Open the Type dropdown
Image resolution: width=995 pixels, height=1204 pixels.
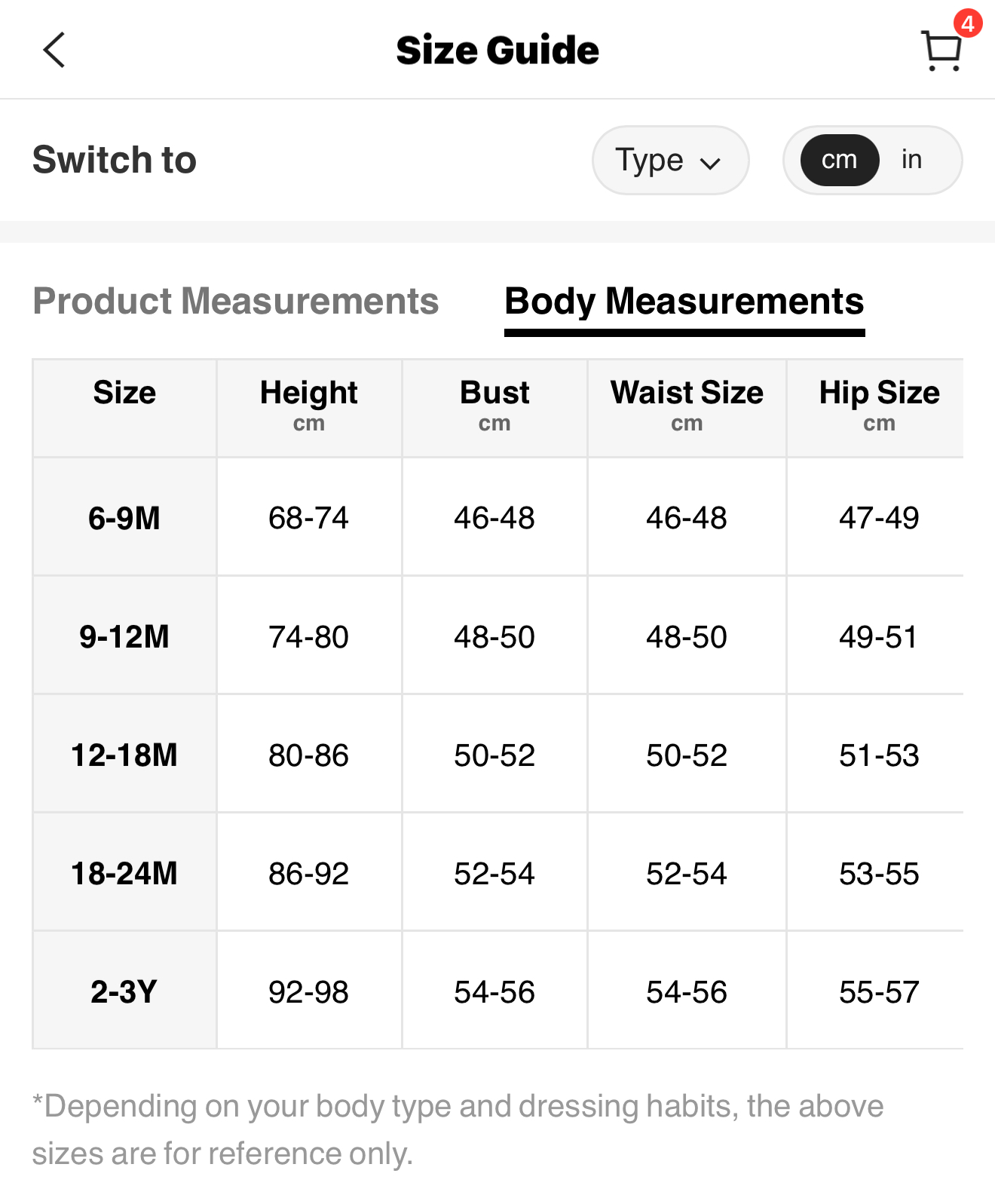pos(669,160)
